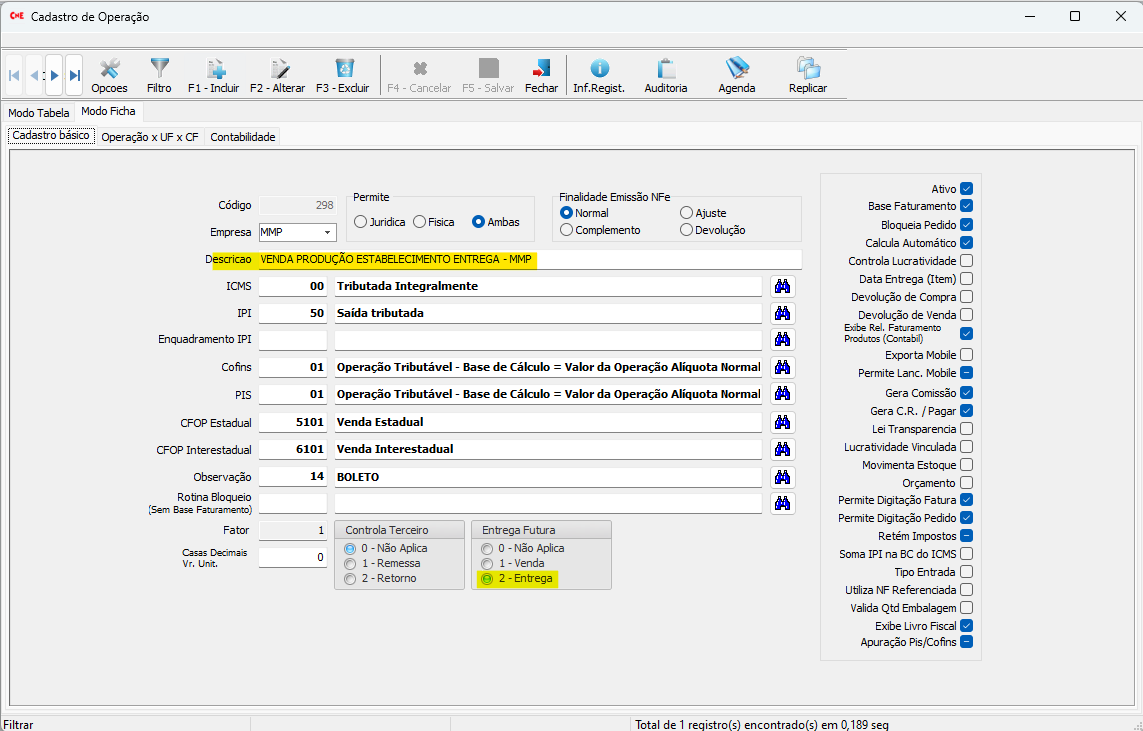Select 1 - Venda in Entrega Futura
The width and height of the screenshot is (1143, 731).
(487, 564)
